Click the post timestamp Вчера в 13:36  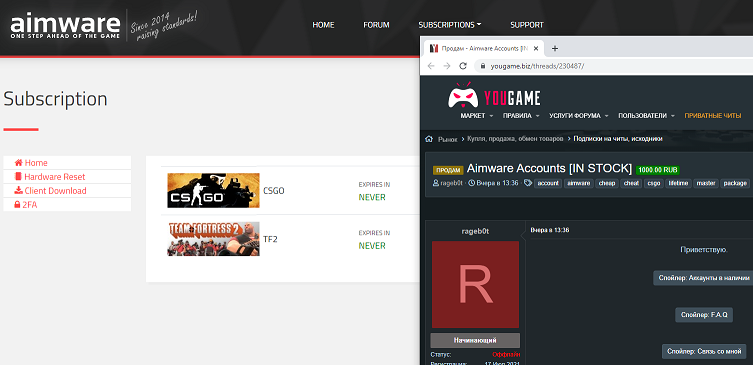pyautogui.click(x=550, y=230)
